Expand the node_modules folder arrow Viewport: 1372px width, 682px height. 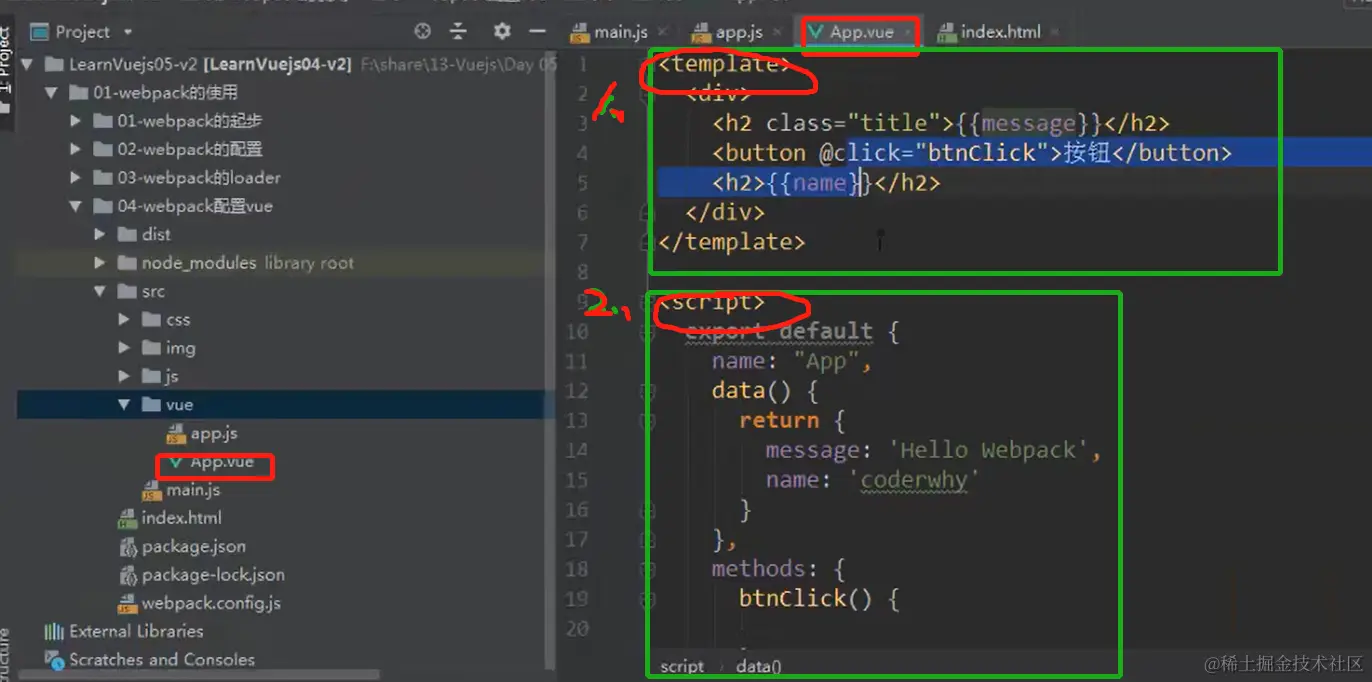pyautogui.click(x=100, y=263)
